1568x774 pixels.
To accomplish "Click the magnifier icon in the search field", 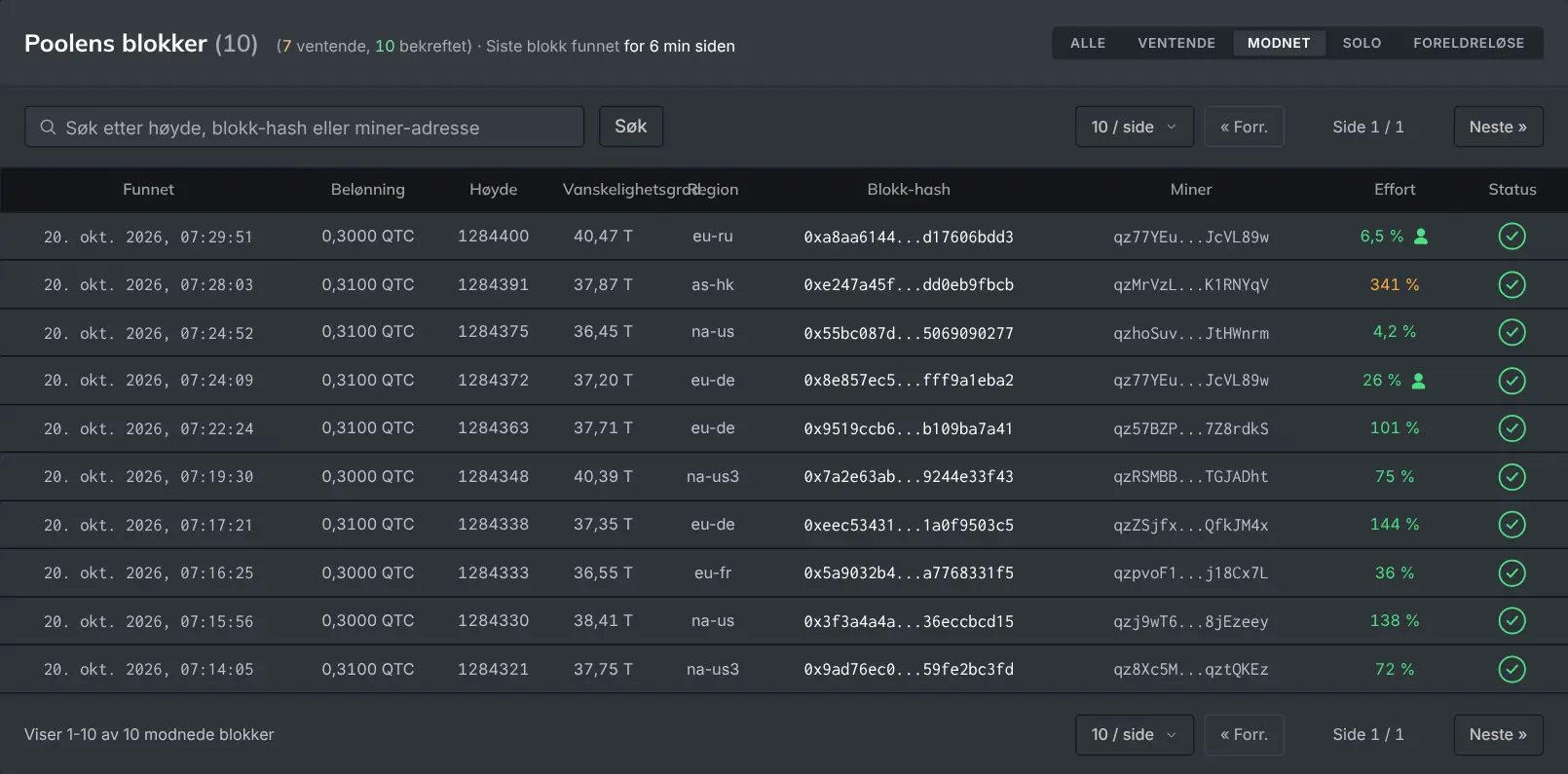I will (x=48, y=128).
